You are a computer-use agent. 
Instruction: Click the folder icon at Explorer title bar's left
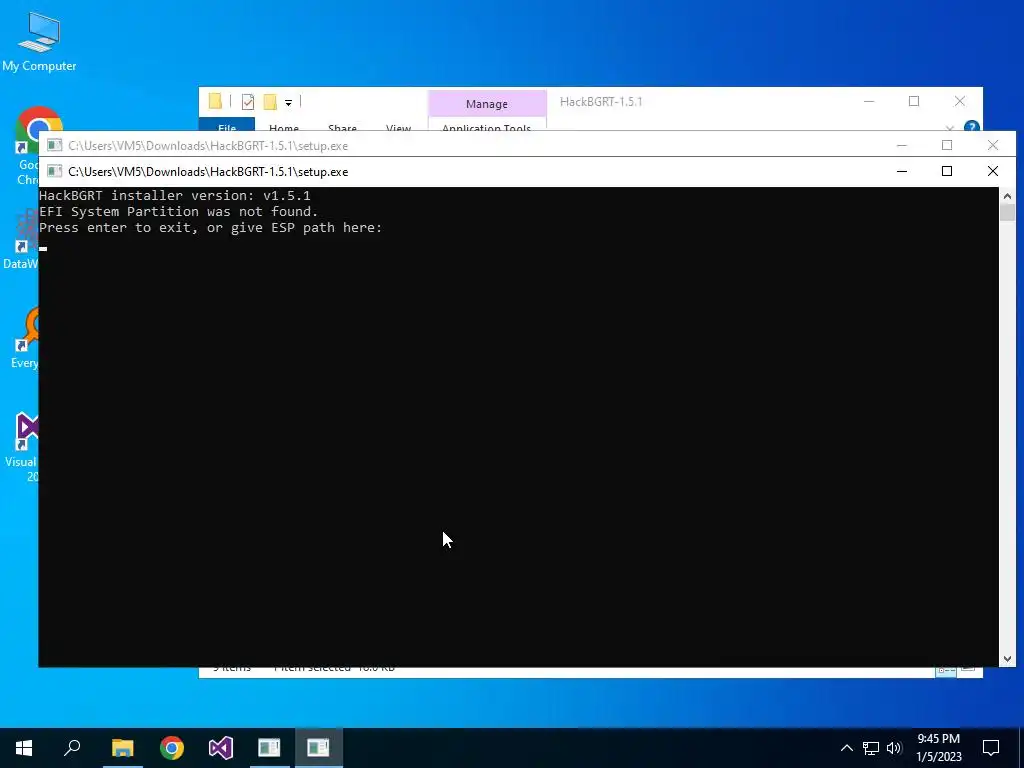coord(215,101)
